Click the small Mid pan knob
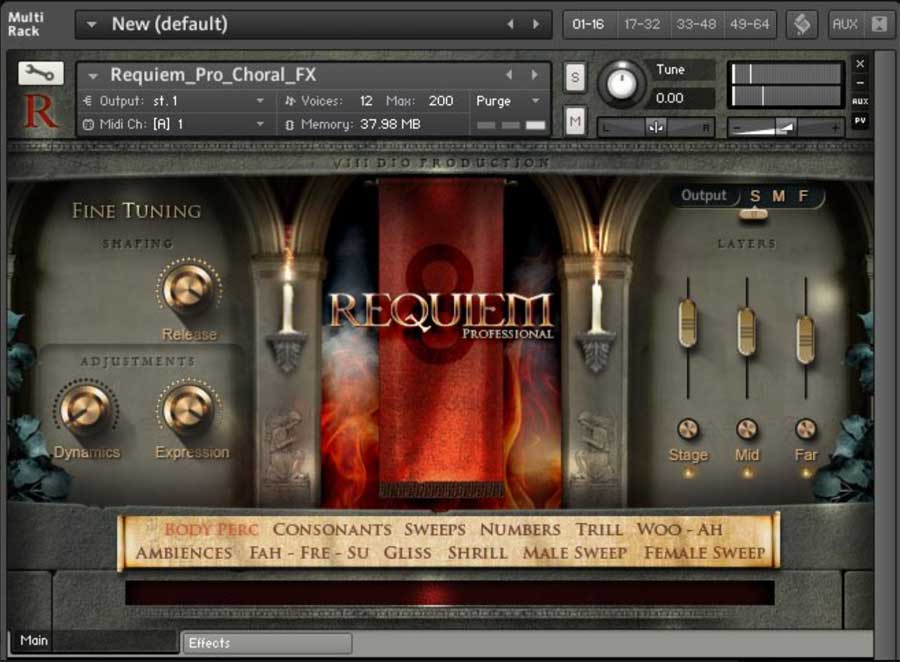The image size is (900, 662). click(x=746, y=429)
